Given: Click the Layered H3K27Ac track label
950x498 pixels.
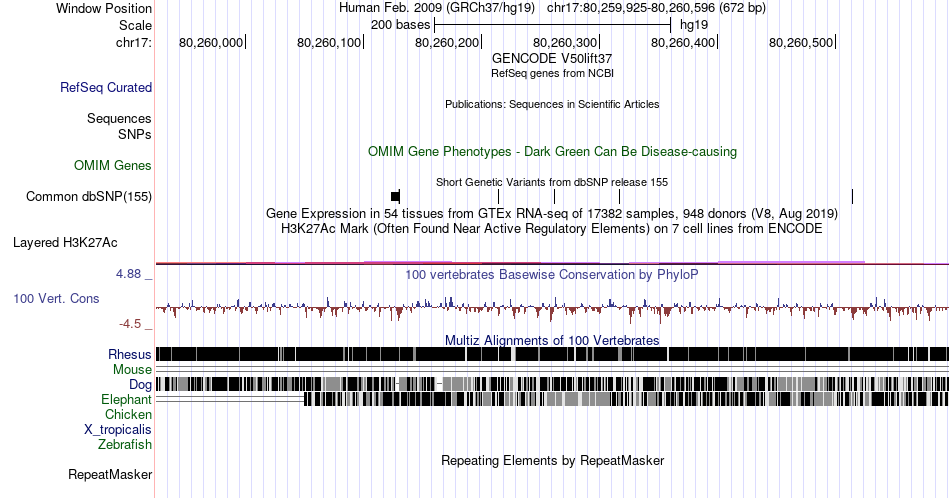Looking at the screenshot, I should (65, 242).
